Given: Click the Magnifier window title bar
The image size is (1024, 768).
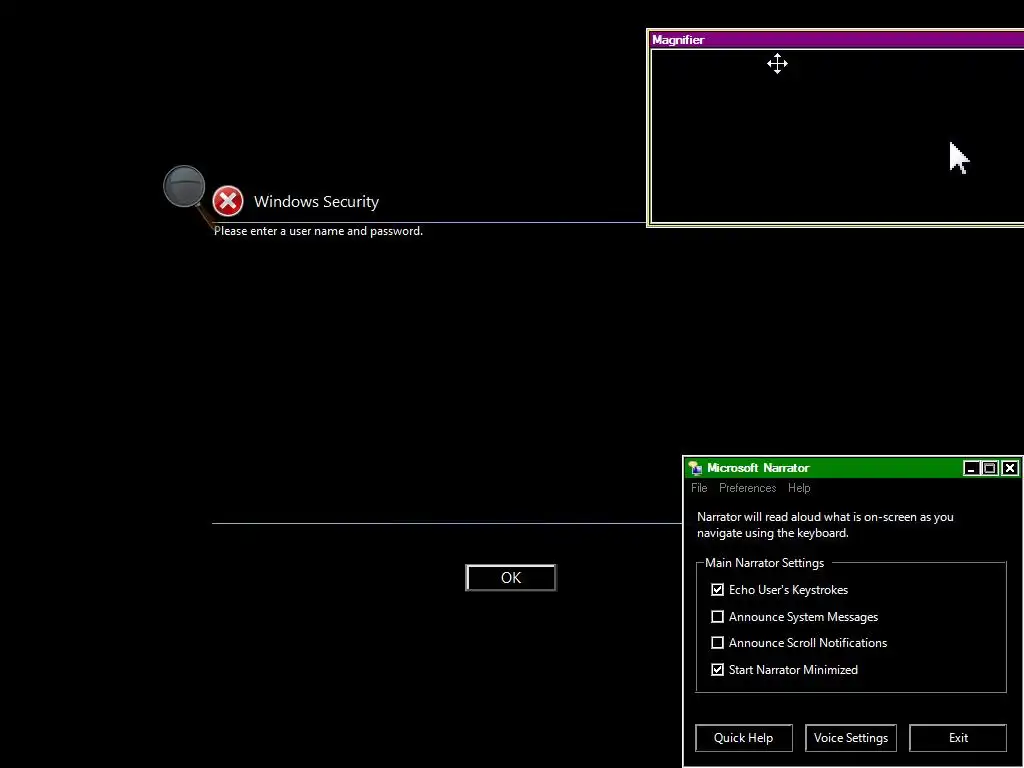Looking at the screenshot, I should [837, 39].
